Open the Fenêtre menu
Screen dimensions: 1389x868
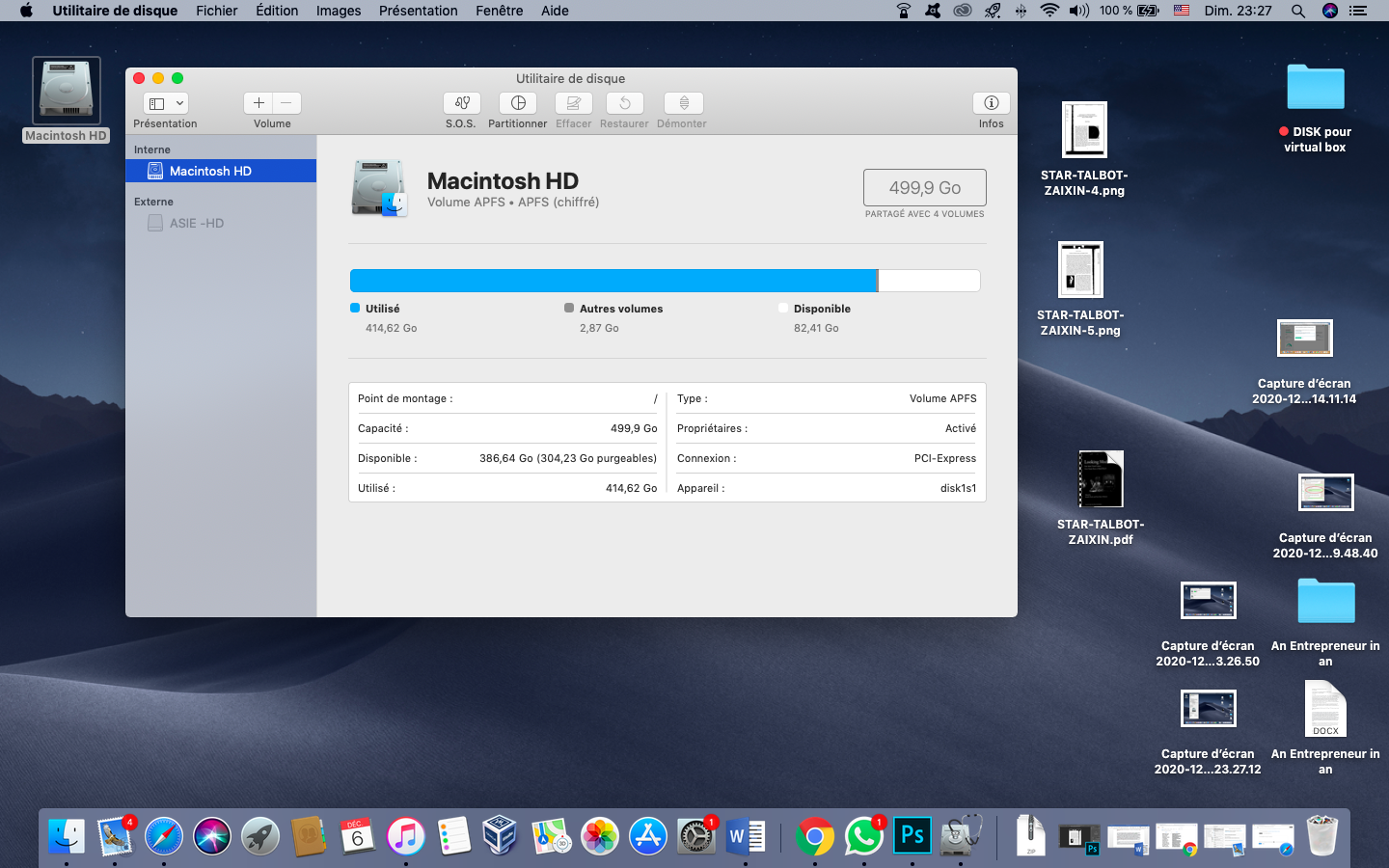click(499, 11)
